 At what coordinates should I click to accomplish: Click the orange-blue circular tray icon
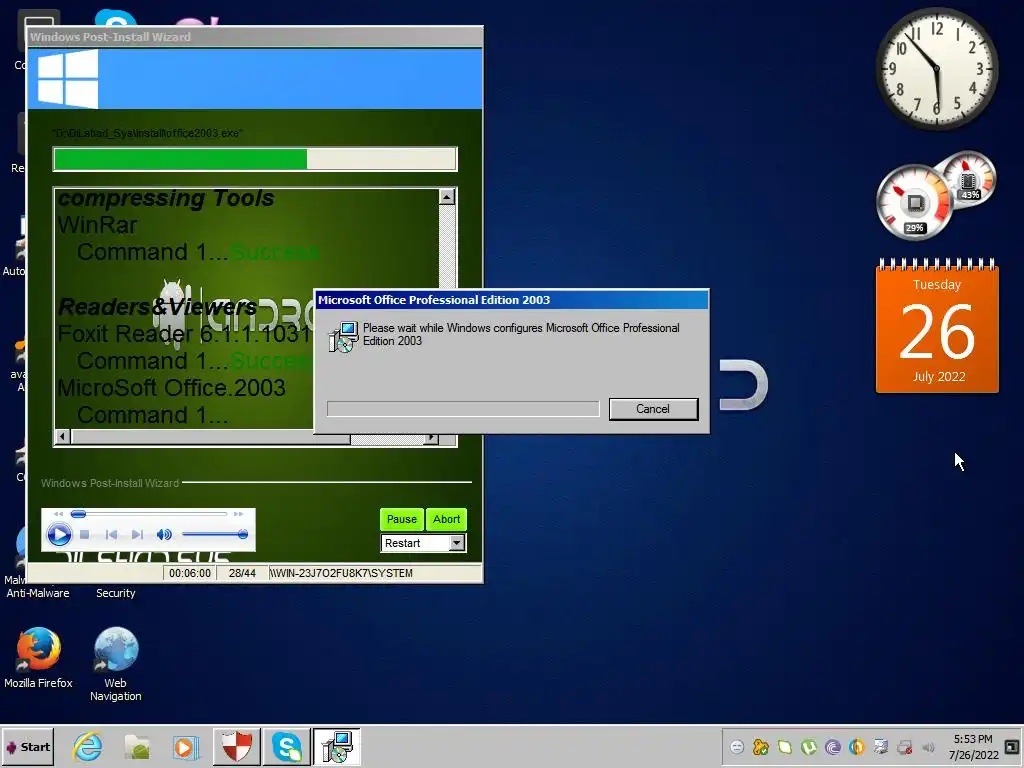coord(857,747)
